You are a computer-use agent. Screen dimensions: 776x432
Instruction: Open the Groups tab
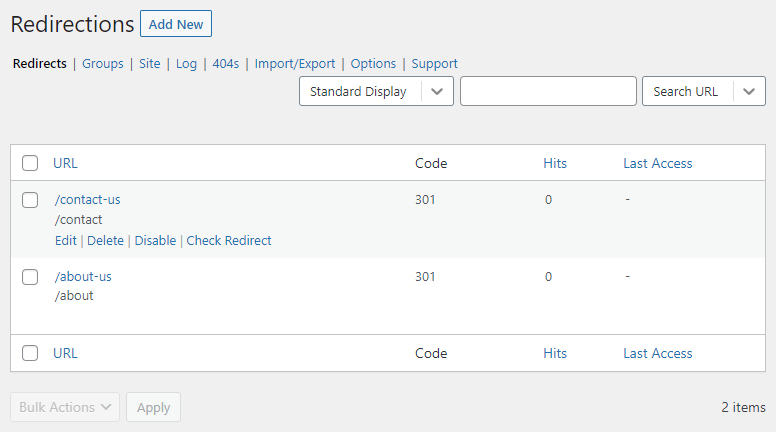[103, 63]
